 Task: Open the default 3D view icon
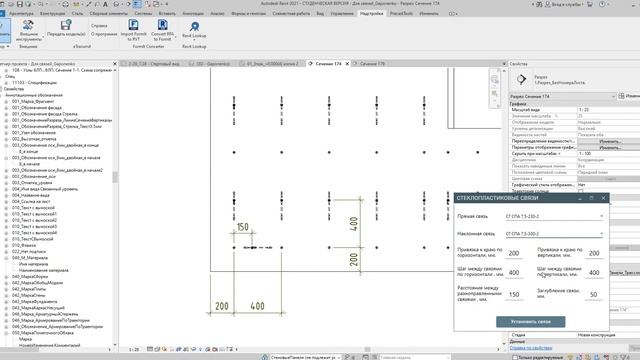click(x=117, y=4)
